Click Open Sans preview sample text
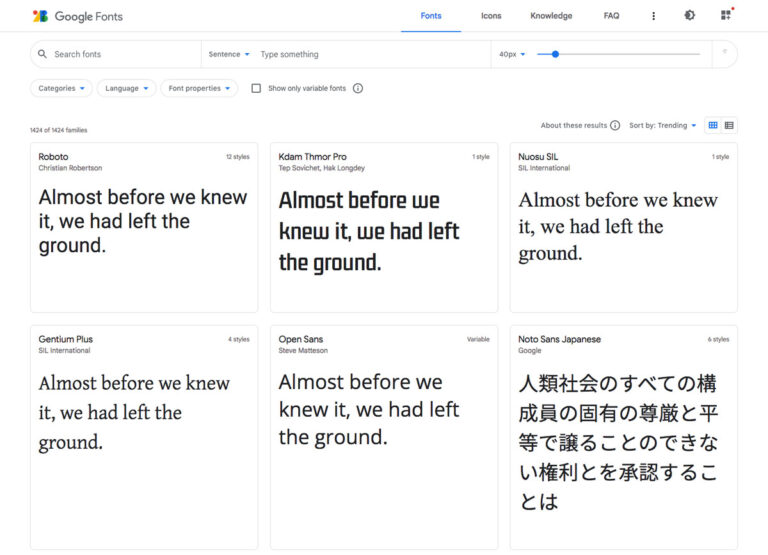The height and width of the screenshot is (555, 768). [x=369, y=410]
